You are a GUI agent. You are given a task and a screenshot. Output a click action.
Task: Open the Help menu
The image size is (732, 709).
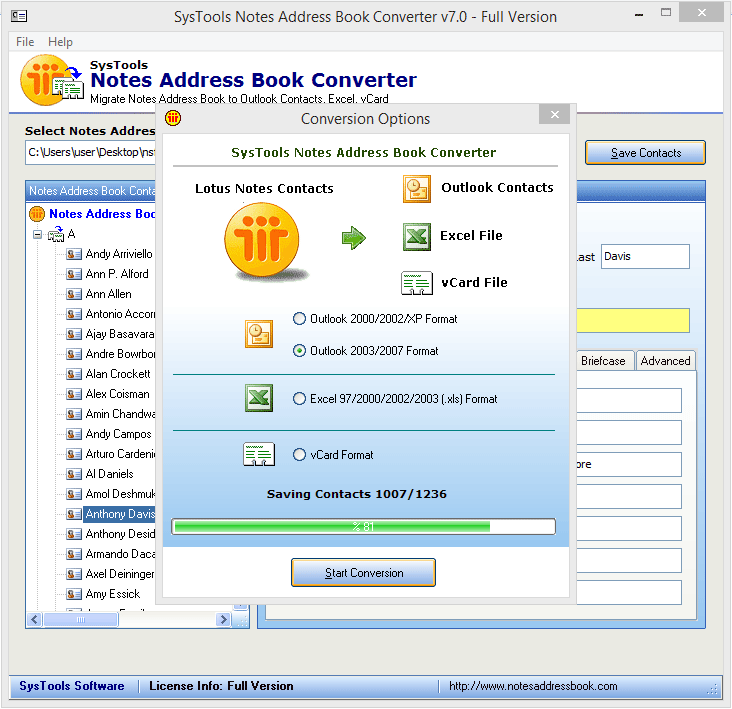[x=60, y=42]
